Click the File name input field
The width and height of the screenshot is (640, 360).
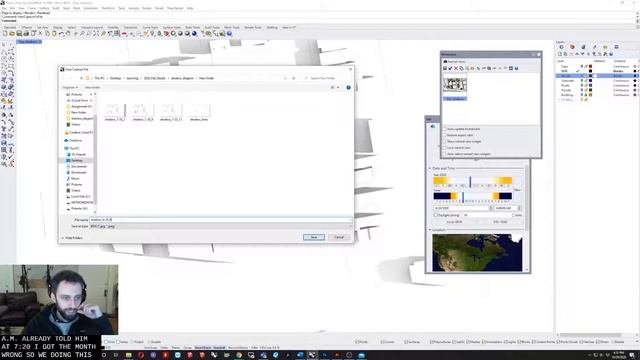point(220,220)
